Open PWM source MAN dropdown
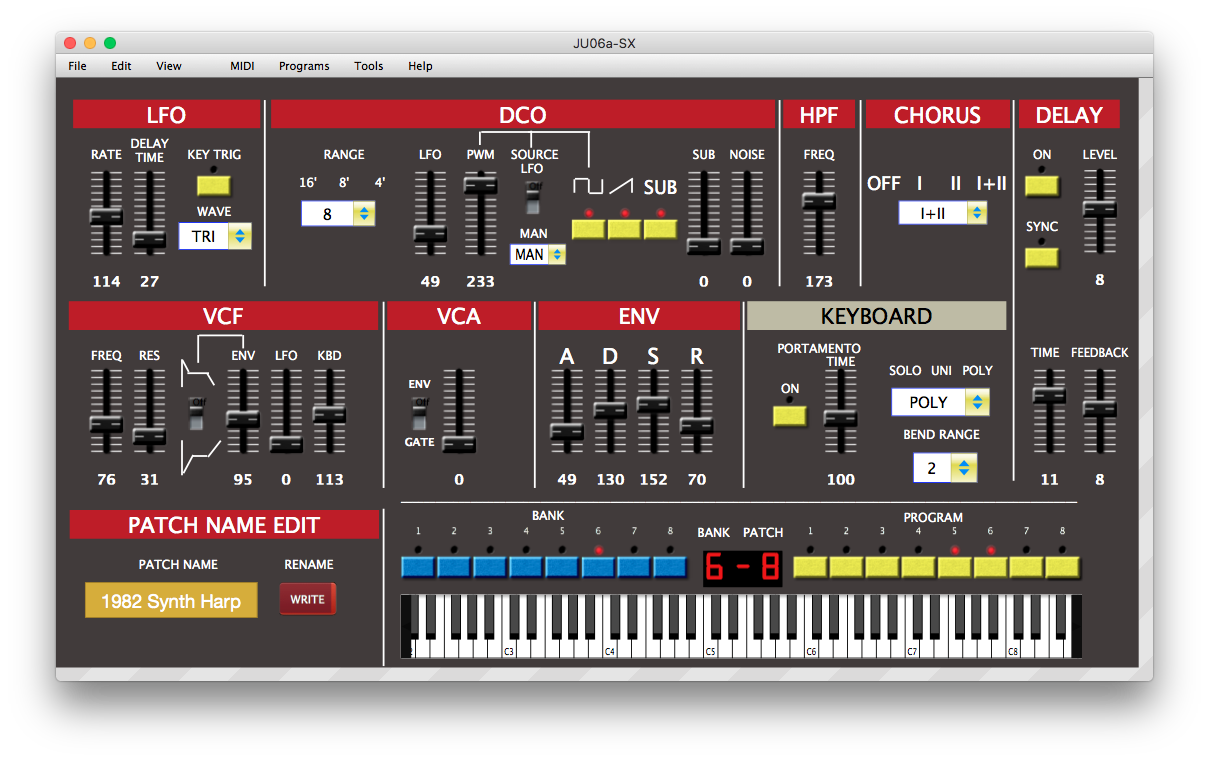Viewport: 1209px width, 761px height. coord(538,255)
